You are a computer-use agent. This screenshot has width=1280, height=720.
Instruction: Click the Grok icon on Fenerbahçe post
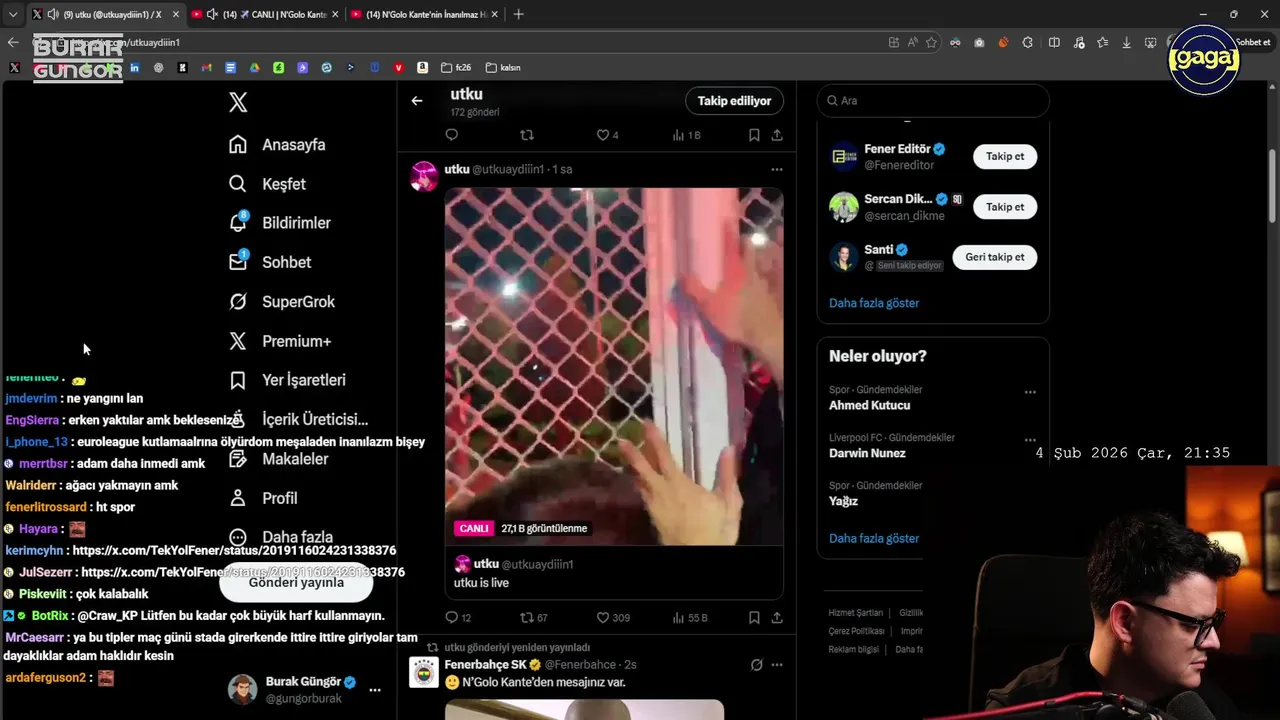pos(757,665)
